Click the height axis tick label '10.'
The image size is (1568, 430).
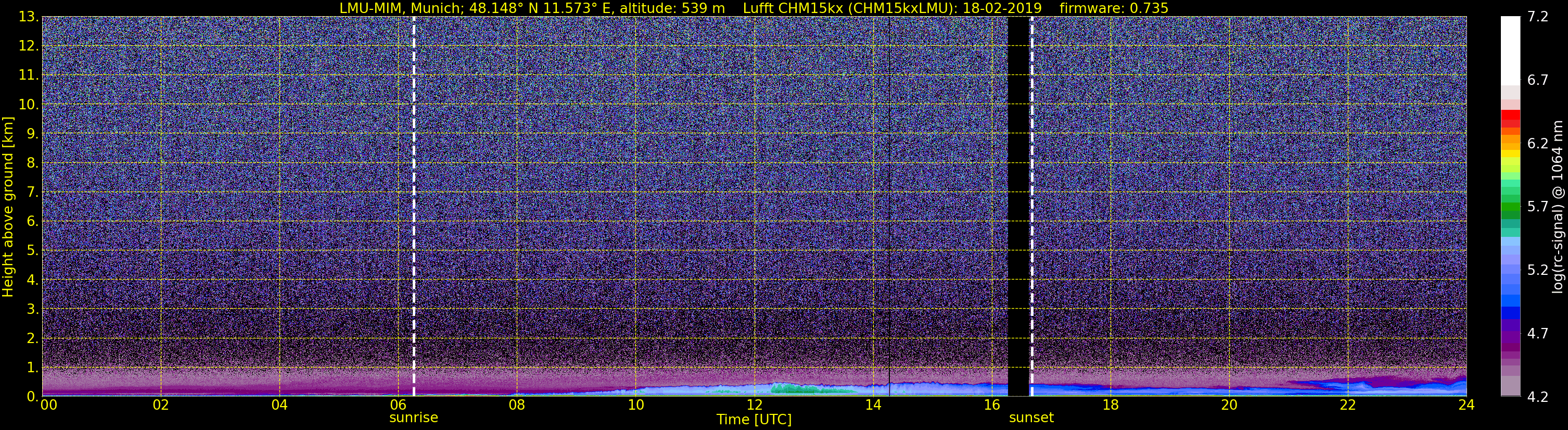click(29, 104)
